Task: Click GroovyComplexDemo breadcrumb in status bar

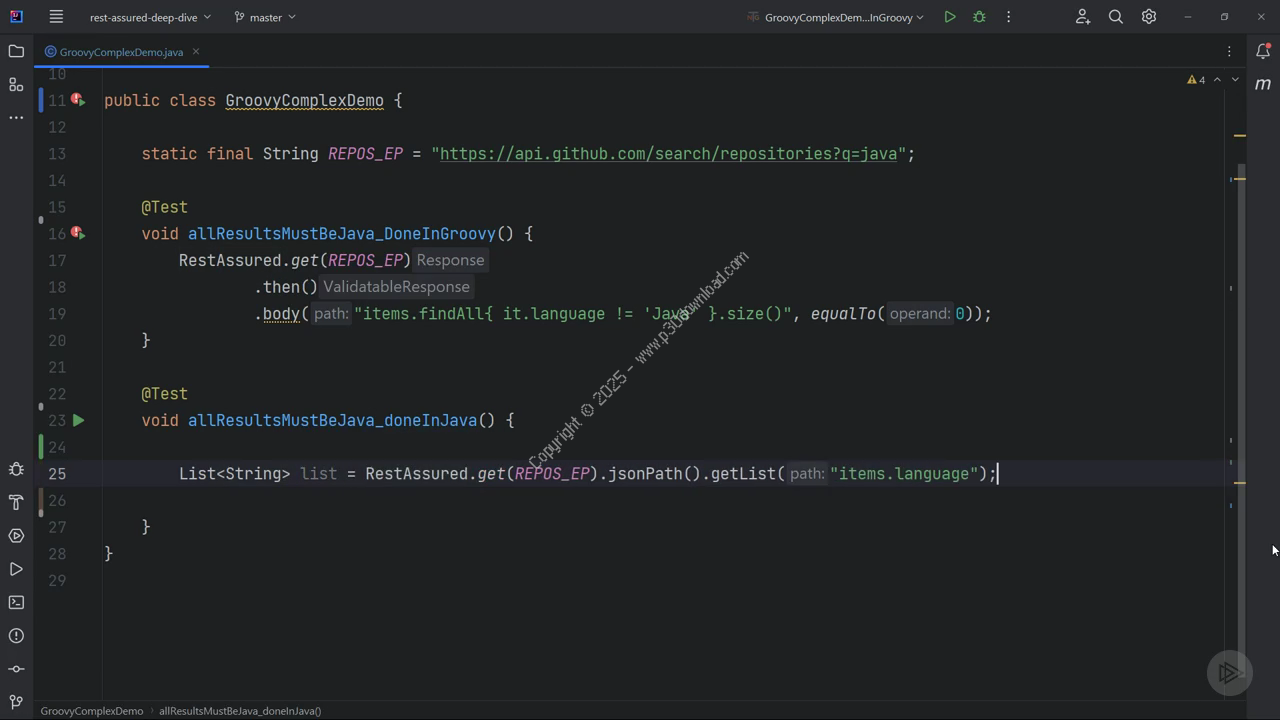Action: (x=92, y=711)
